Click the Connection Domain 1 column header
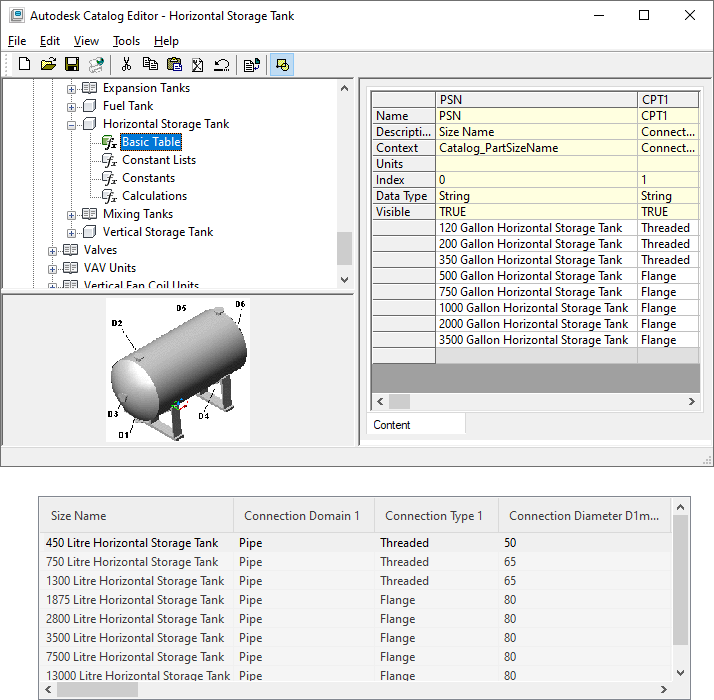The height and width of the screenshot is (700, 714). (304, 516)
